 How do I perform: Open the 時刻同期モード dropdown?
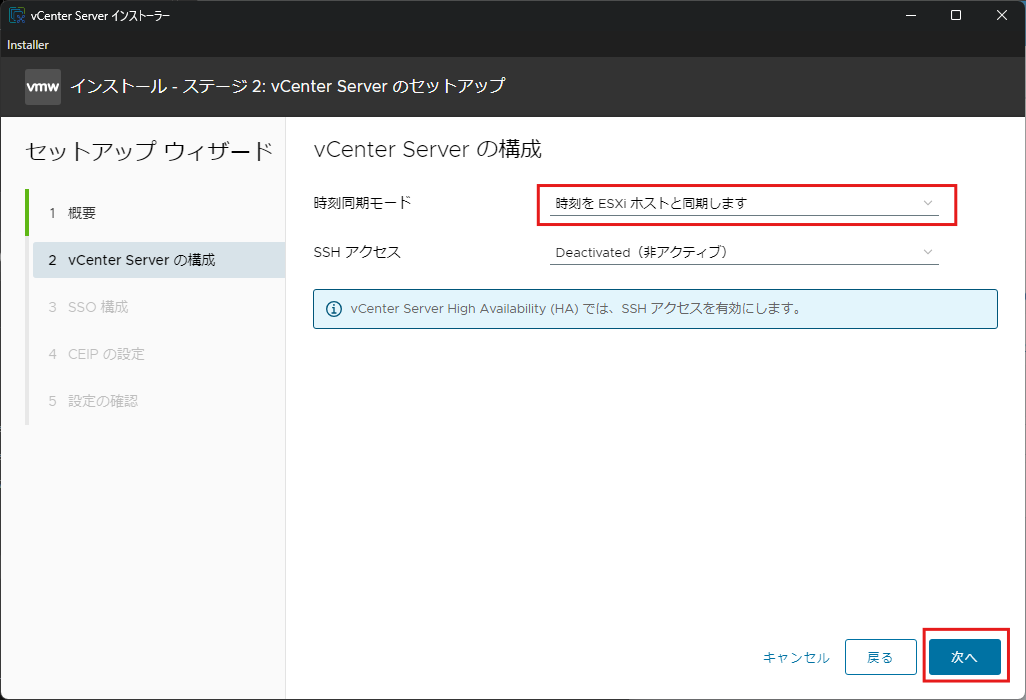click(x=744, y=203)
